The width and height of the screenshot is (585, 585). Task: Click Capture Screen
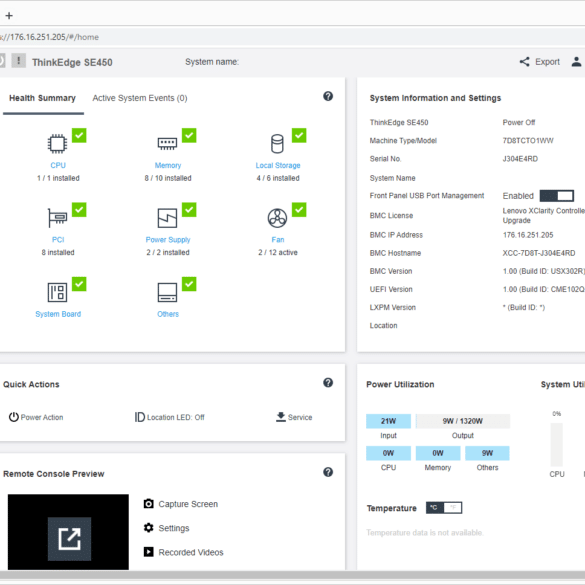pyautogui.click(x=181, y=504)
